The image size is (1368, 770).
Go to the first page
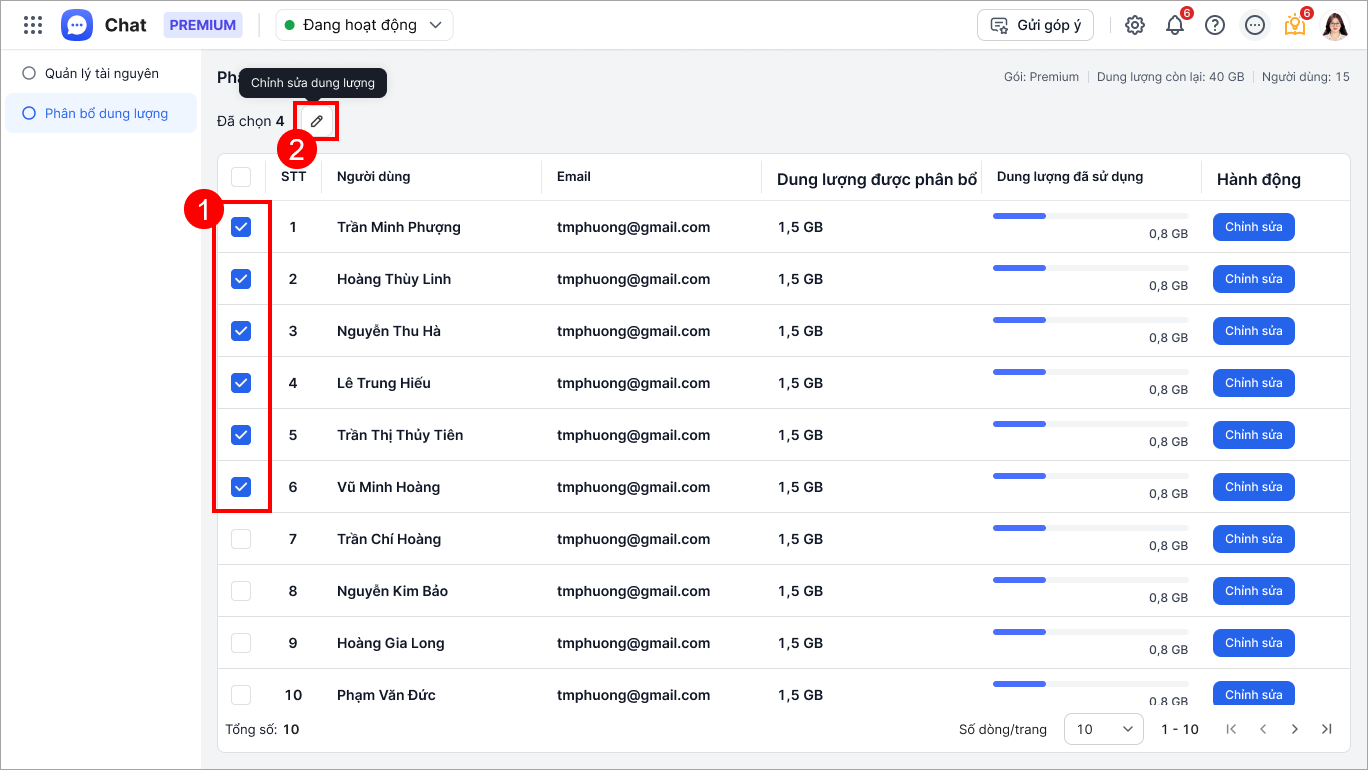point(1231,729)
